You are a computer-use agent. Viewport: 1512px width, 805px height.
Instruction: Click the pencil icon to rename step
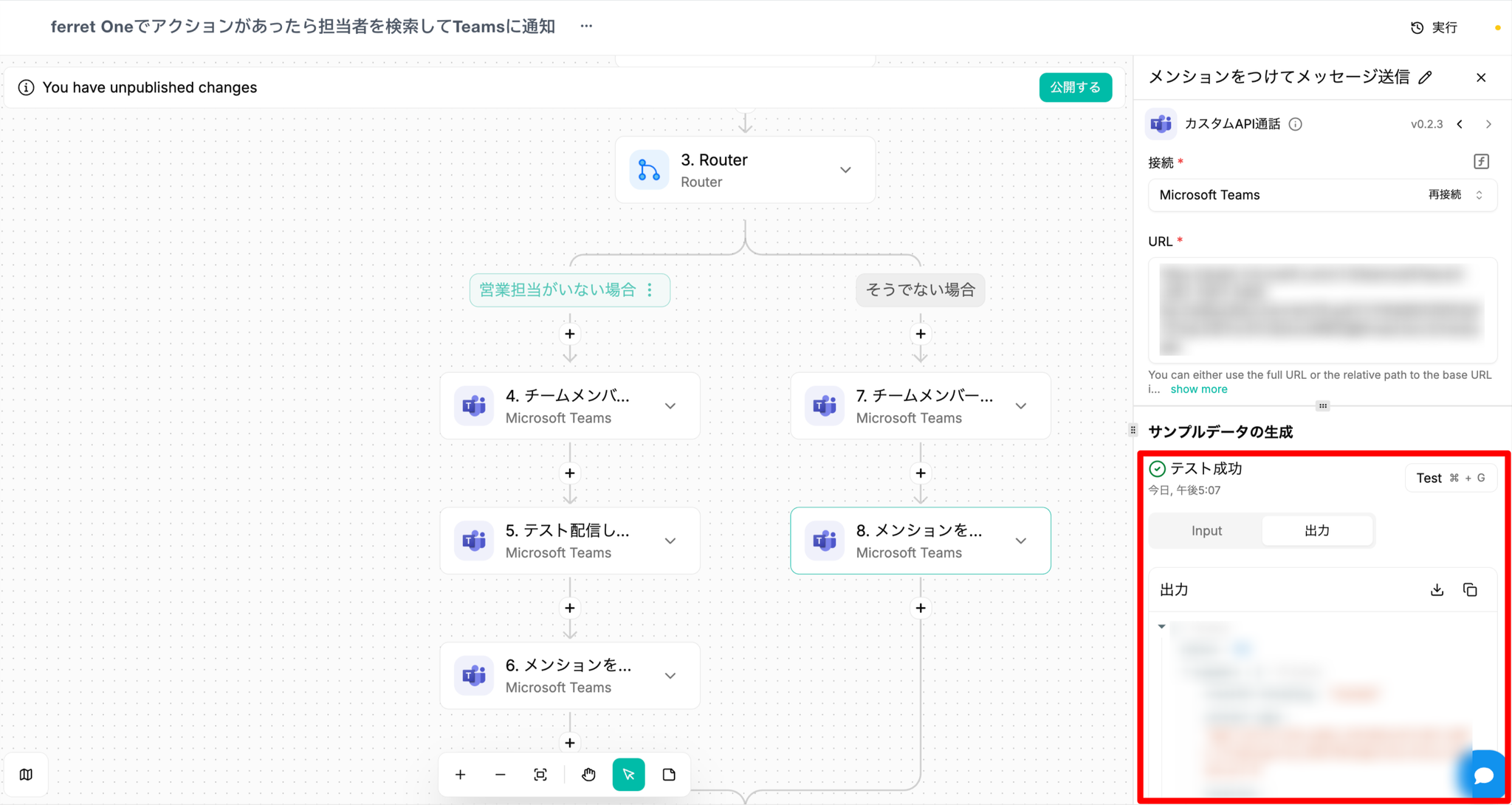coord(1426,78)
